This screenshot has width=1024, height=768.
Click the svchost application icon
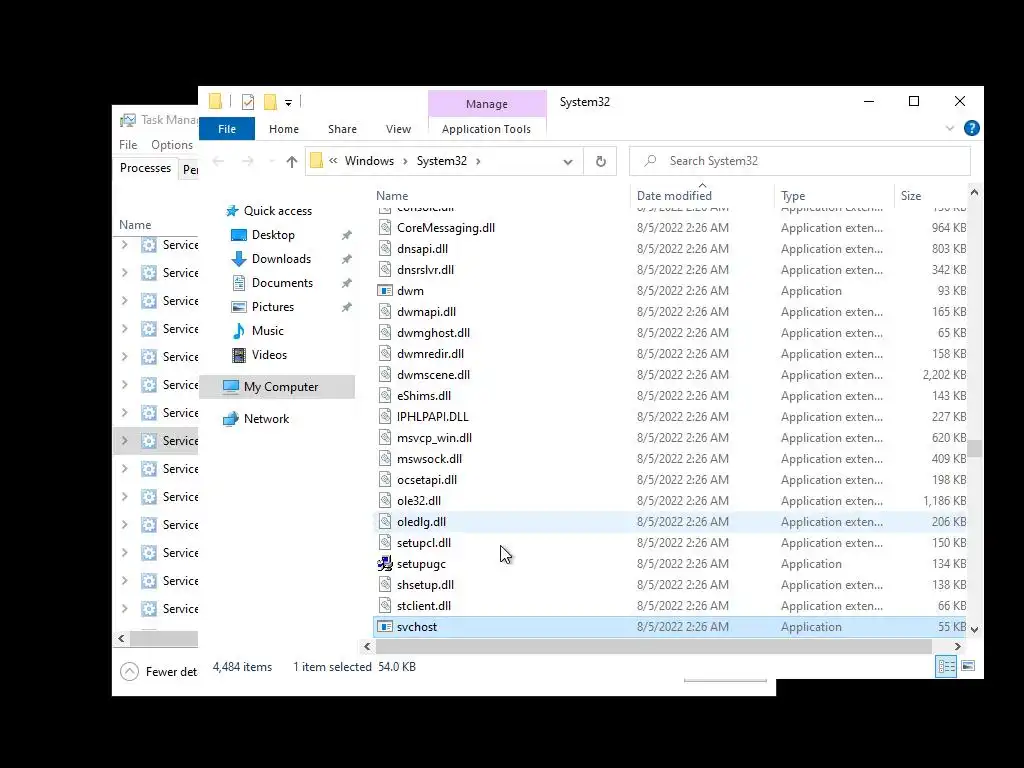tap(385, 627)
